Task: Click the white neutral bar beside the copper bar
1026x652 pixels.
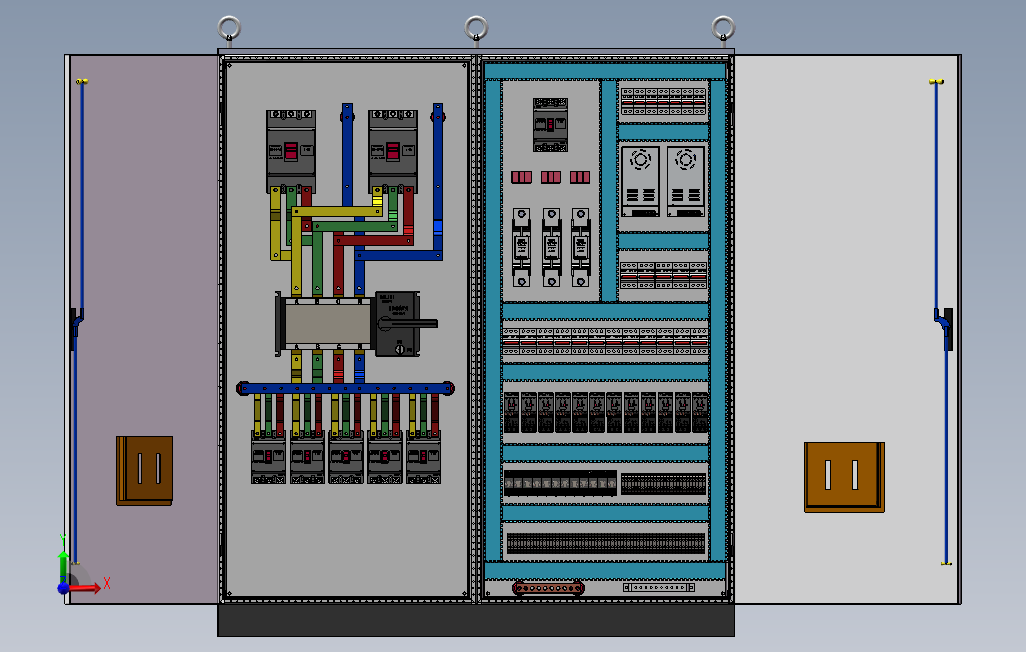Action: click(x=658, y=587)
